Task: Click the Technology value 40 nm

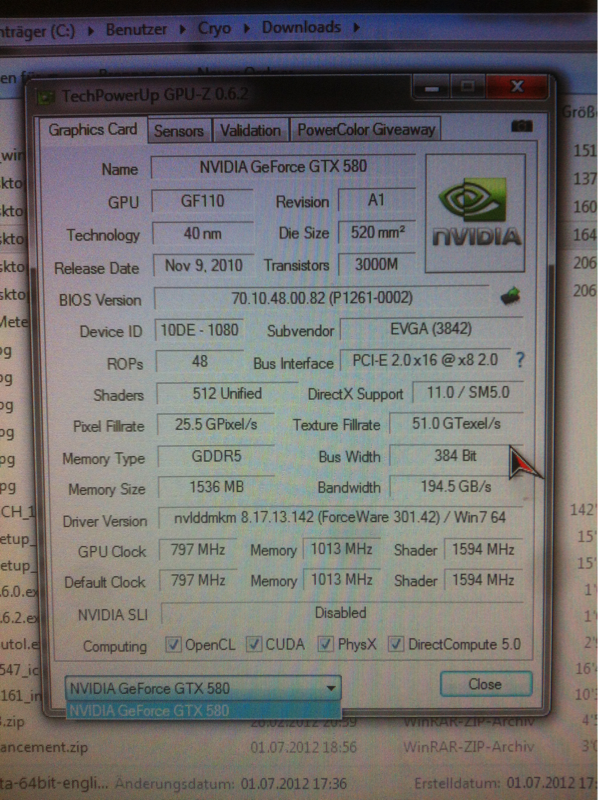Action: (x=203, y=233)
